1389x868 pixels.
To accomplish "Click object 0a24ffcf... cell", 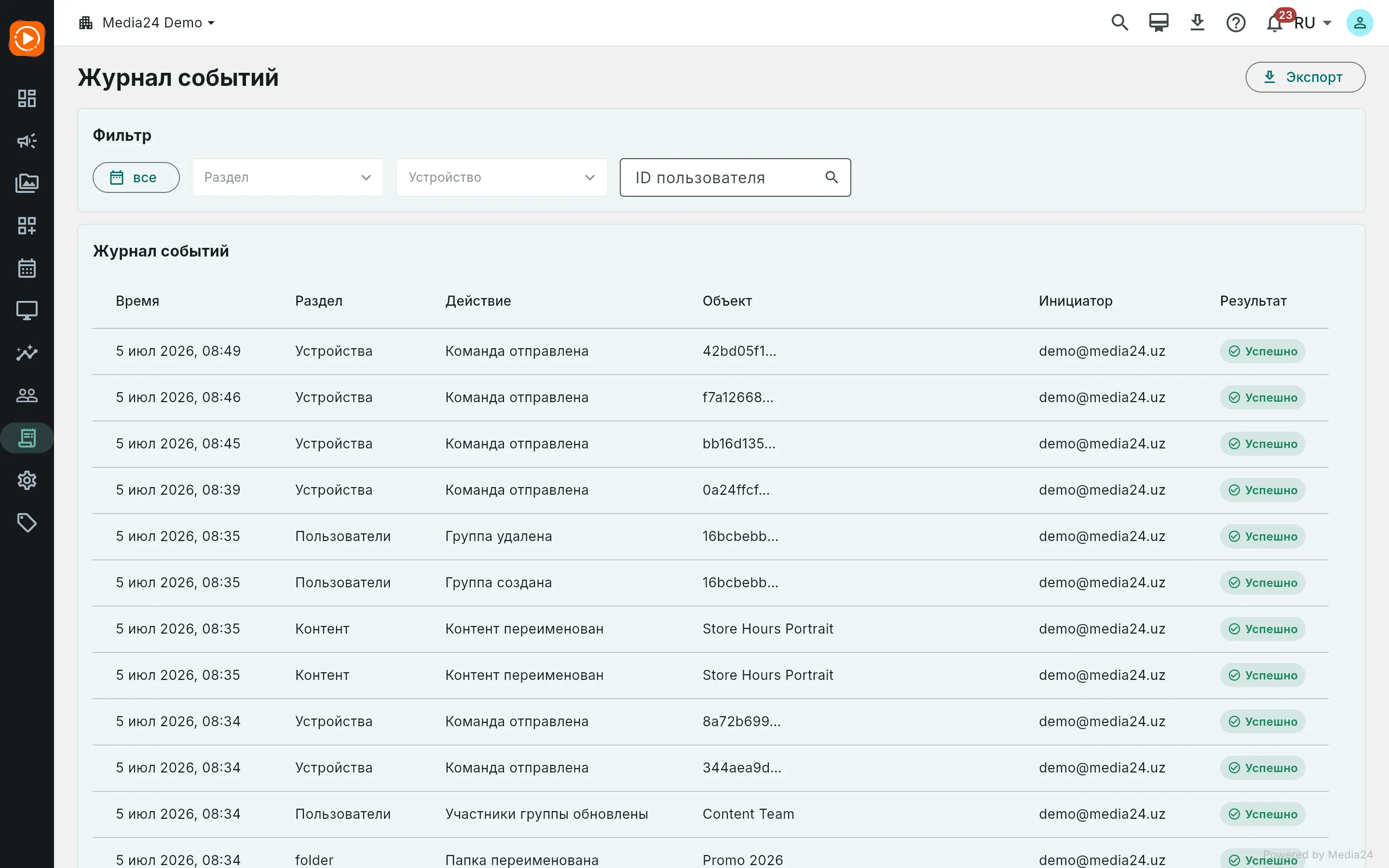I will (x=736, y=490).
